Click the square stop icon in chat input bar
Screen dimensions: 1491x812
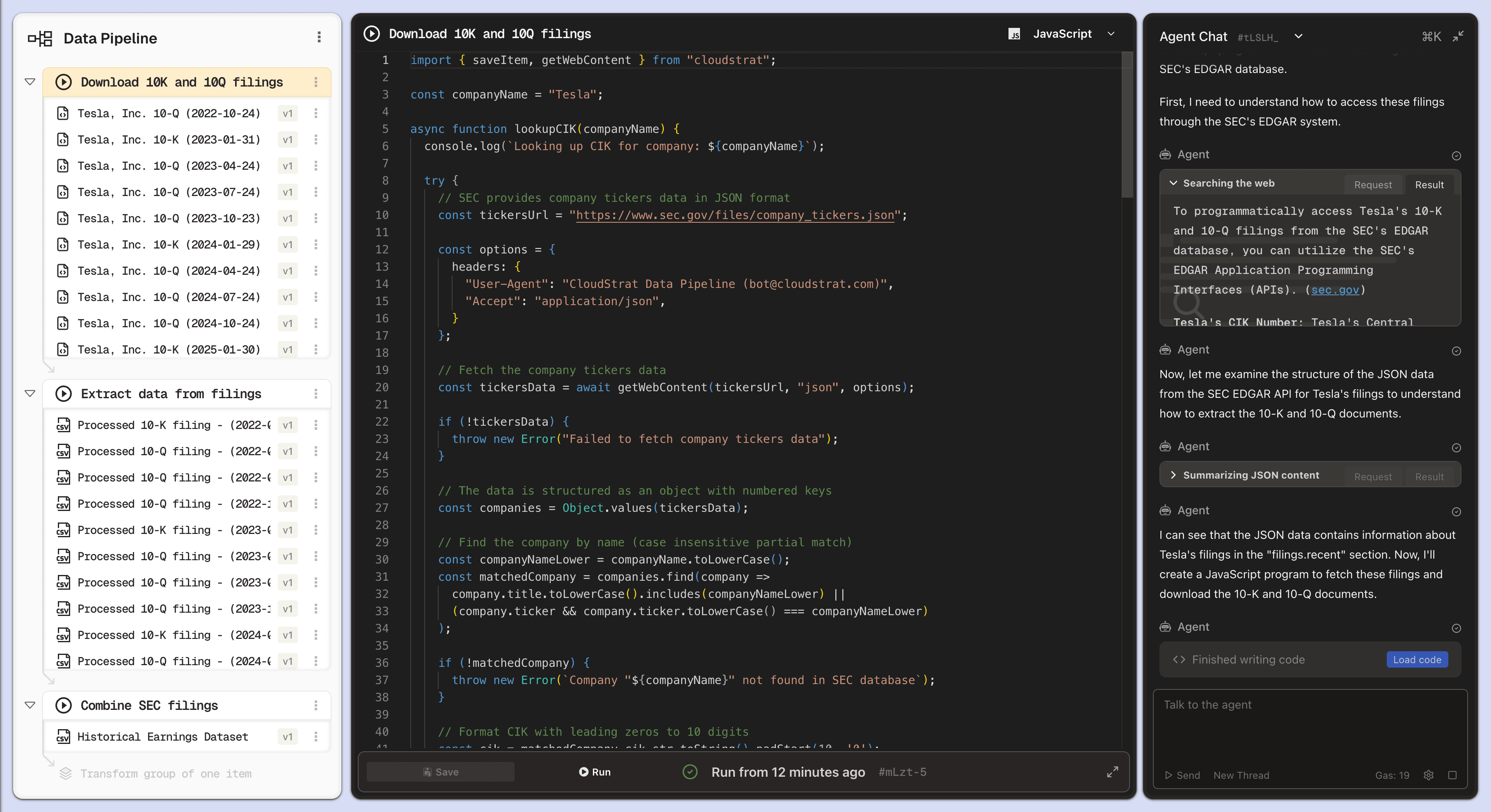pyautogui.click(x=1452, y=775)
